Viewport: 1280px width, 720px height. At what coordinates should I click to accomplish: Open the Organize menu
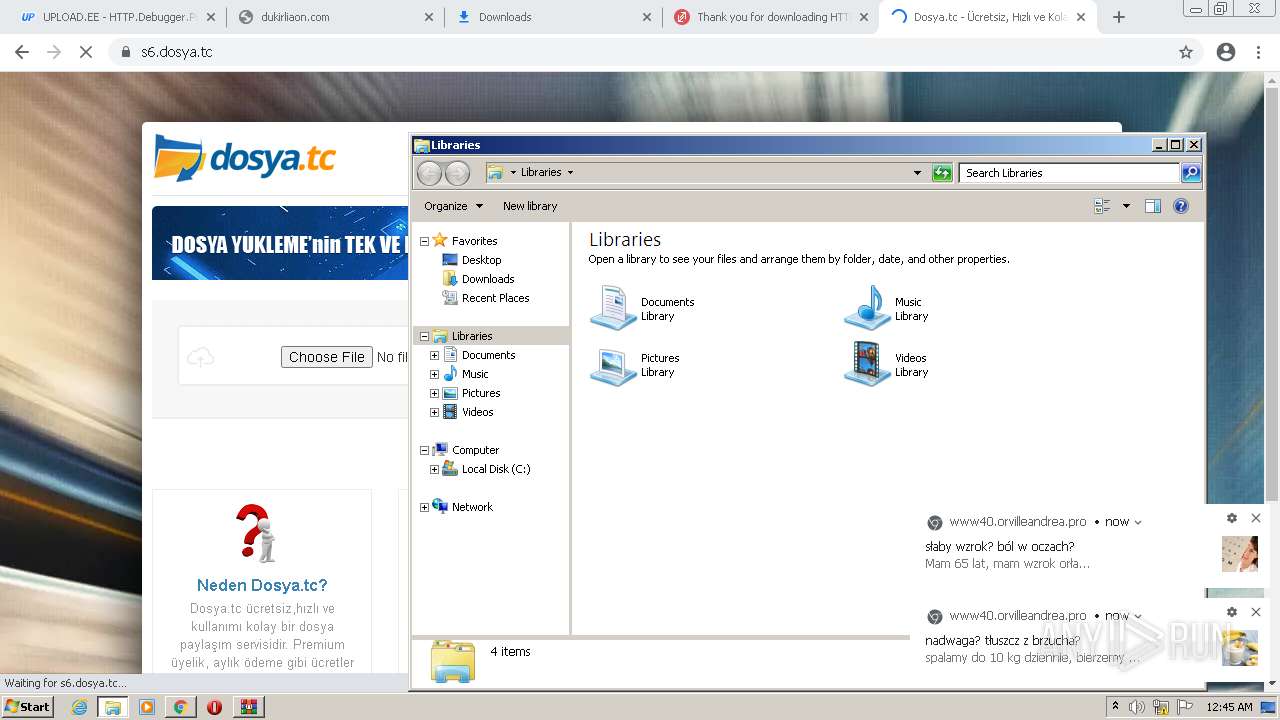pos(453,206)
